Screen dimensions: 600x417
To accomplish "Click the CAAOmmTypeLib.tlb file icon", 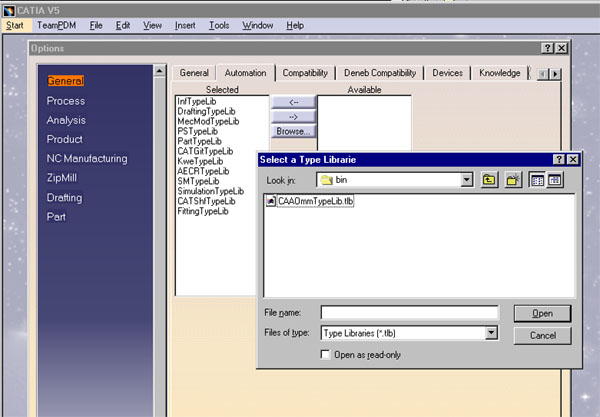I will 271,201.
